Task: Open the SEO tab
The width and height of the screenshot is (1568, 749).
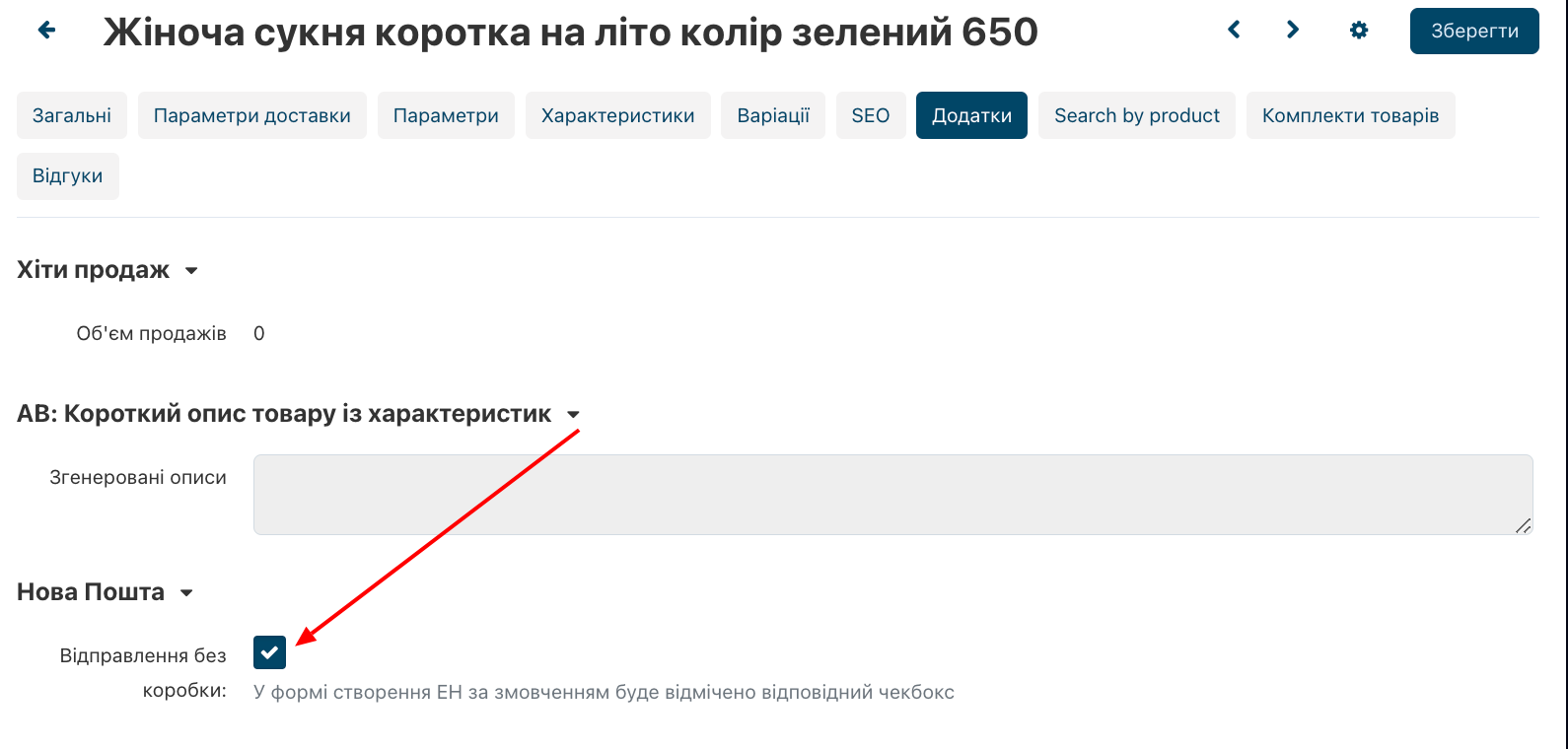Action: pos(871,115)
